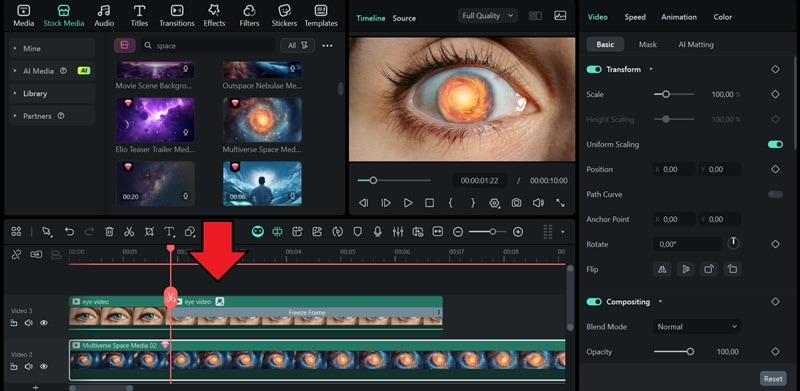Take a snapshot with camera icon
This screenshot has width=800, height=391.
click(516, 203)
